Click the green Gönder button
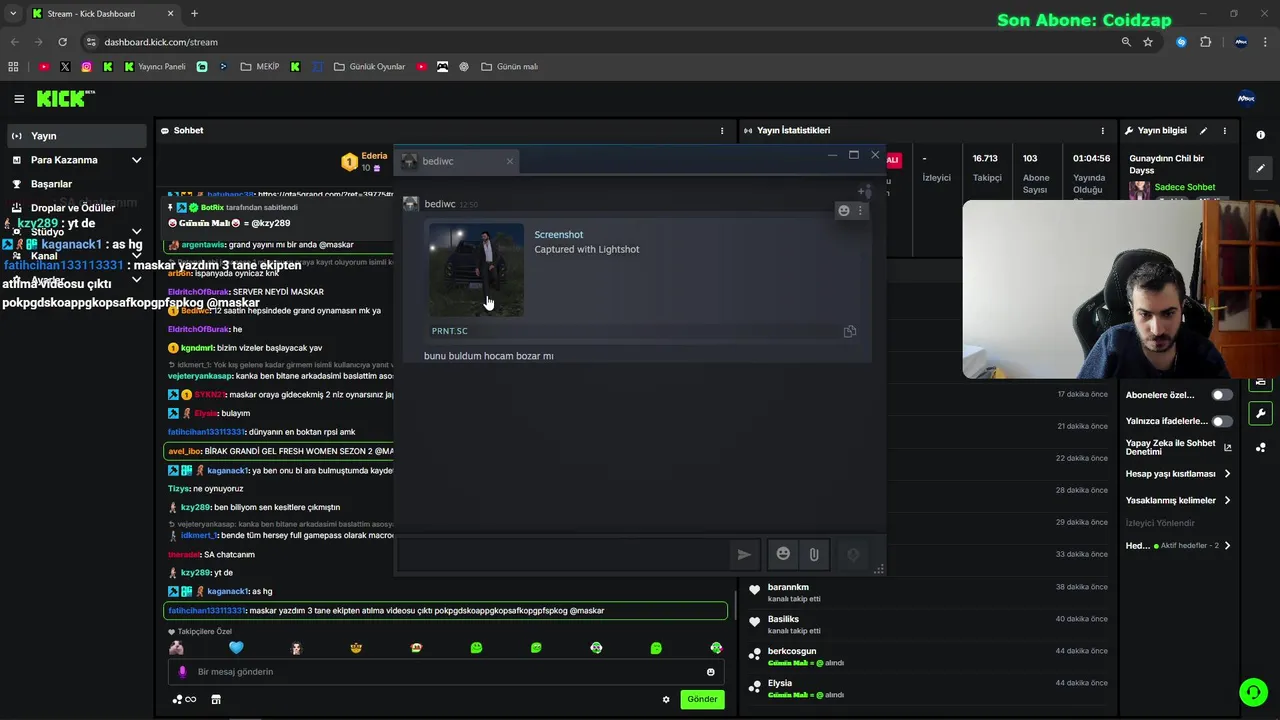The image size is (1280, 720). [x=702, y=699]
